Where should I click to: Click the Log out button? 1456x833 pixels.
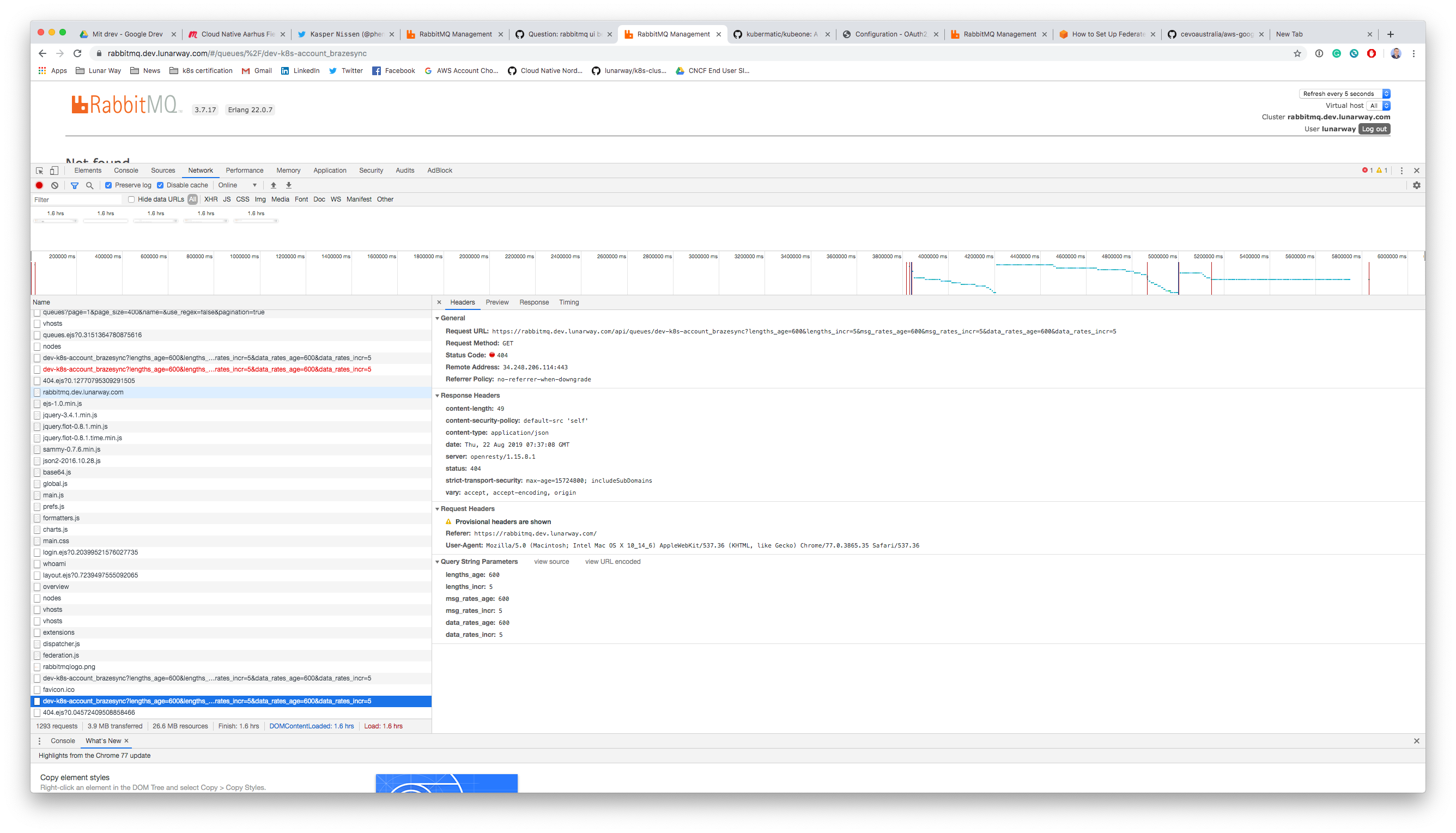pyautogui.click(x=1374, y=129)
